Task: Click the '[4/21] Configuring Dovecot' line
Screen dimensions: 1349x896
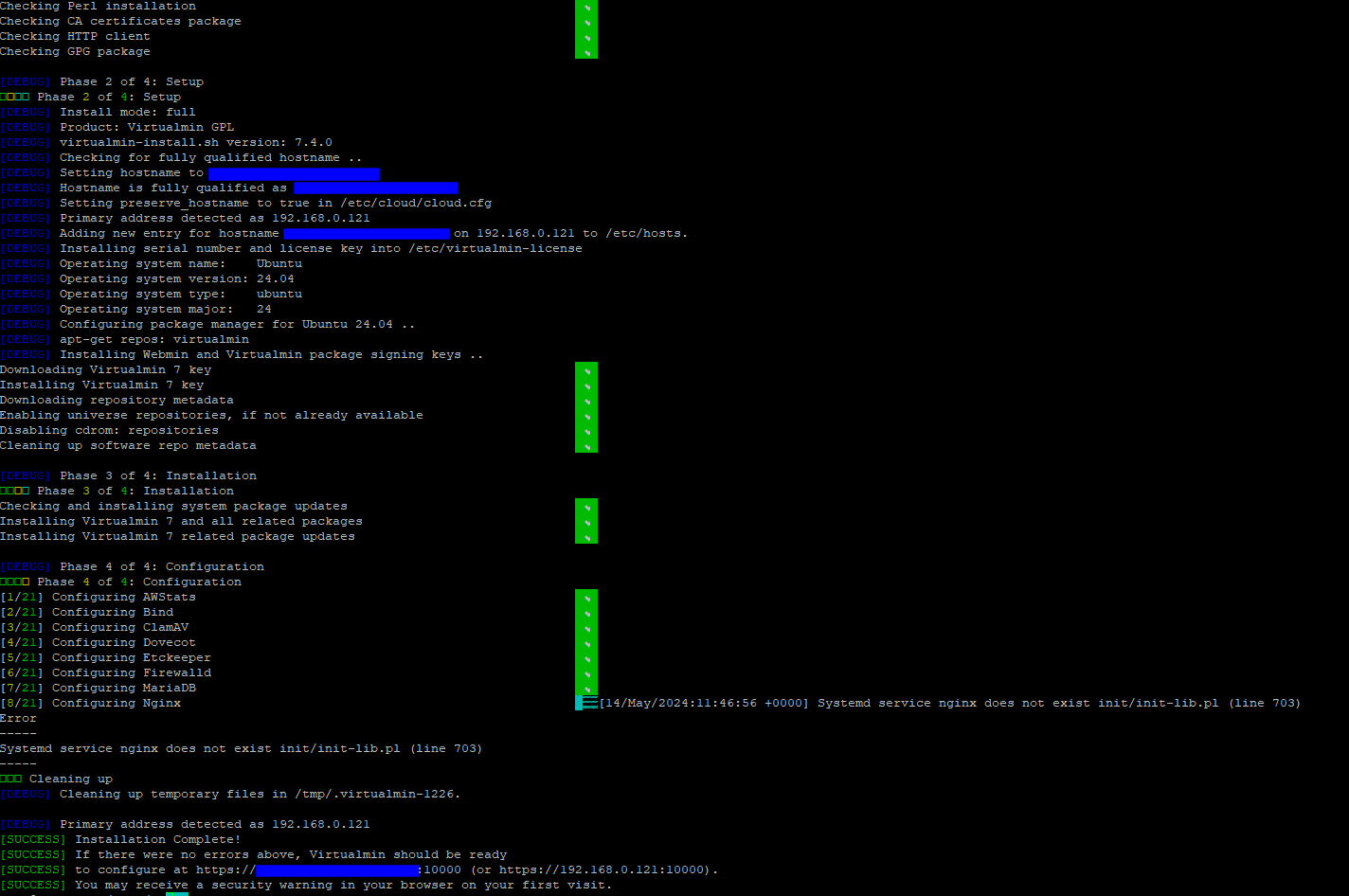Action: click(98, 642)
